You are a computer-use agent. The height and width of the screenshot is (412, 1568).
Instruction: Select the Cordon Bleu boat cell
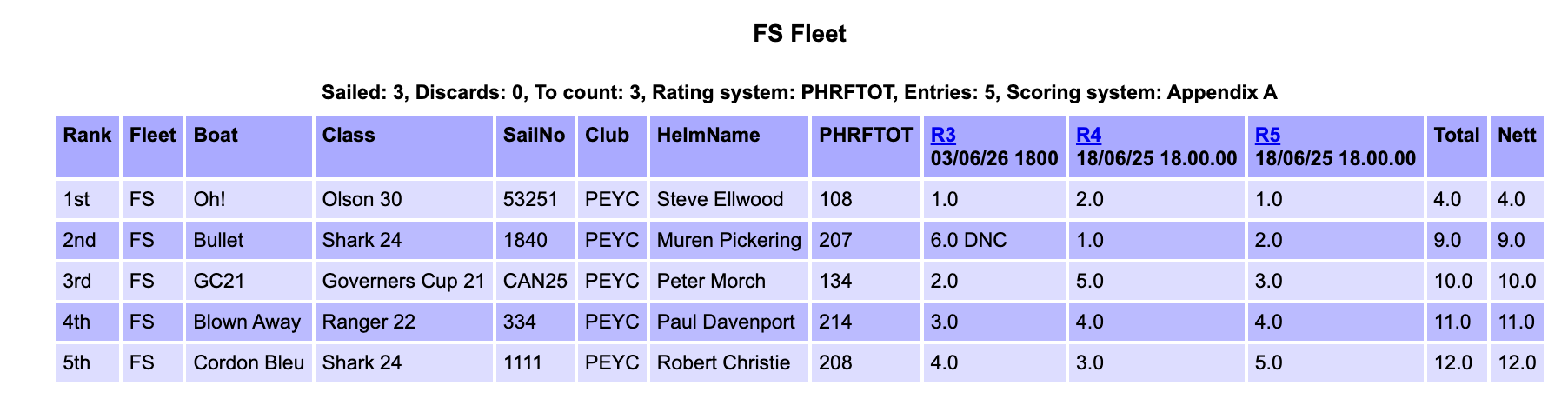tap(249, 362)
